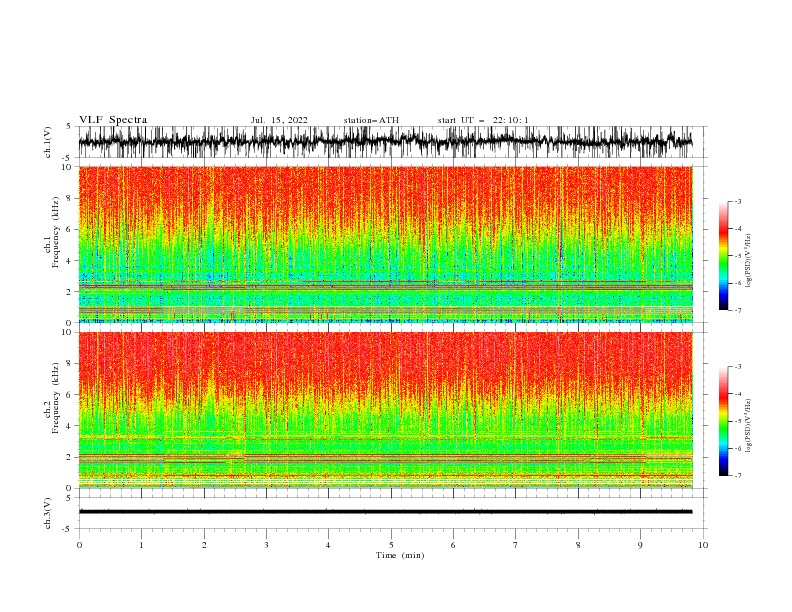Image resolution: width=792 pixels, height=612 pixels.
Task: Click the 'VLF Spectra' title text
Action: point(113,120)
